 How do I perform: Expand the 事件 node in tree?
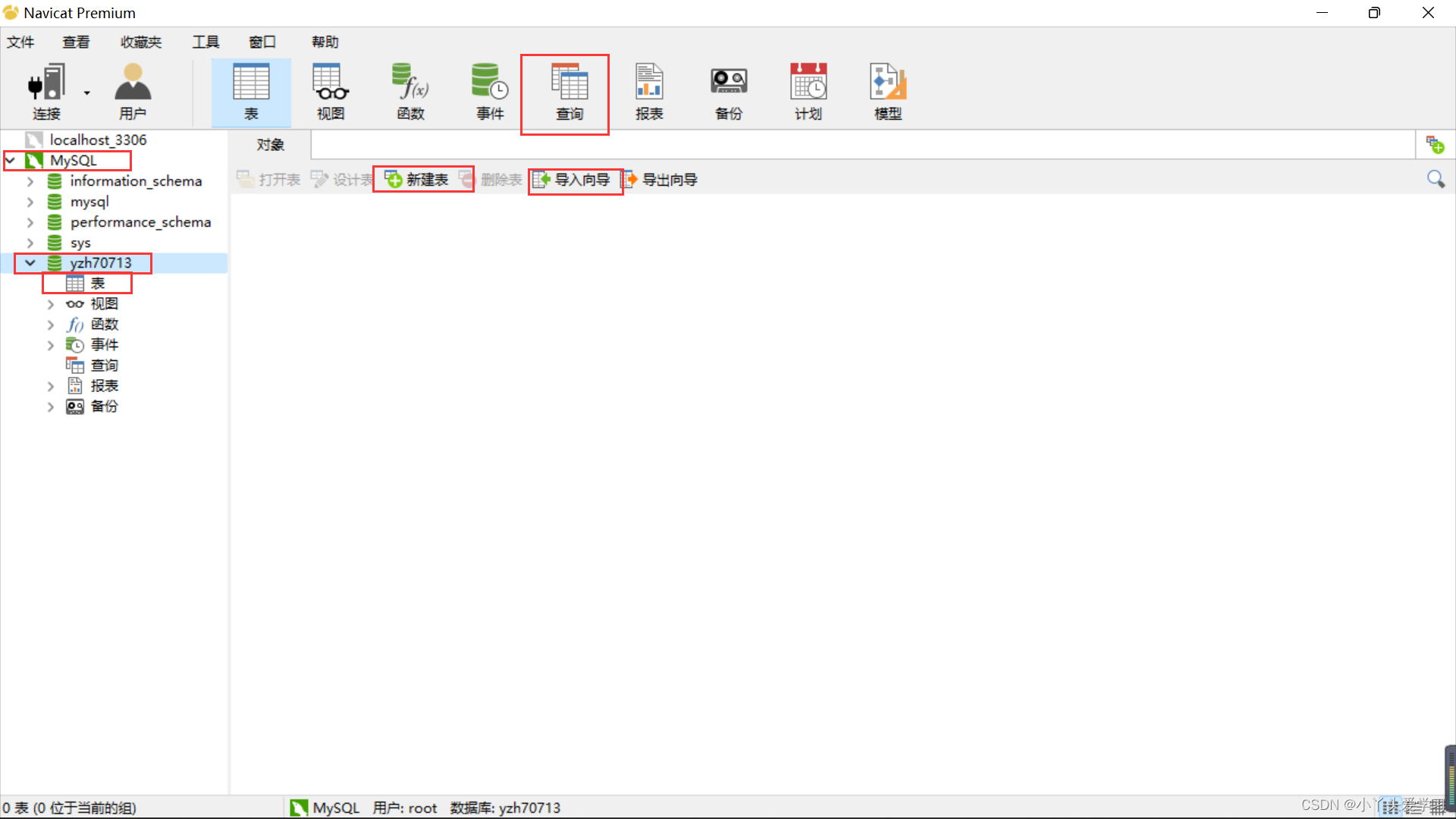51,345
